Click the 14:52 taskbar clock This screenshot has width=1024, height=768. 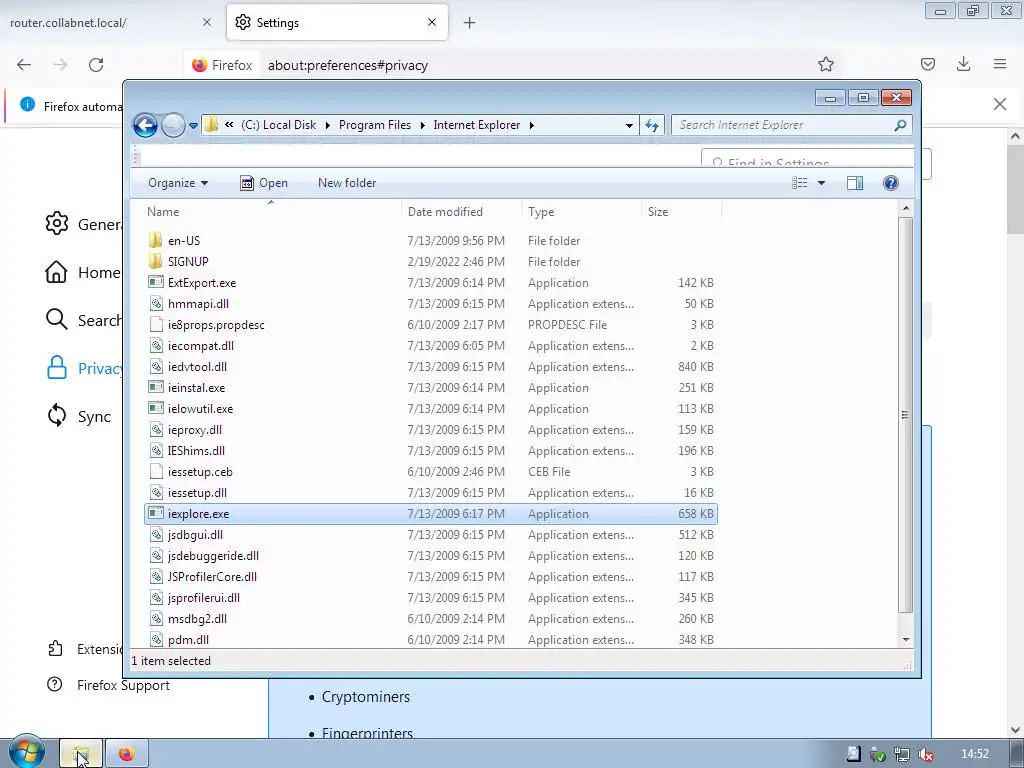click(974, 754)
